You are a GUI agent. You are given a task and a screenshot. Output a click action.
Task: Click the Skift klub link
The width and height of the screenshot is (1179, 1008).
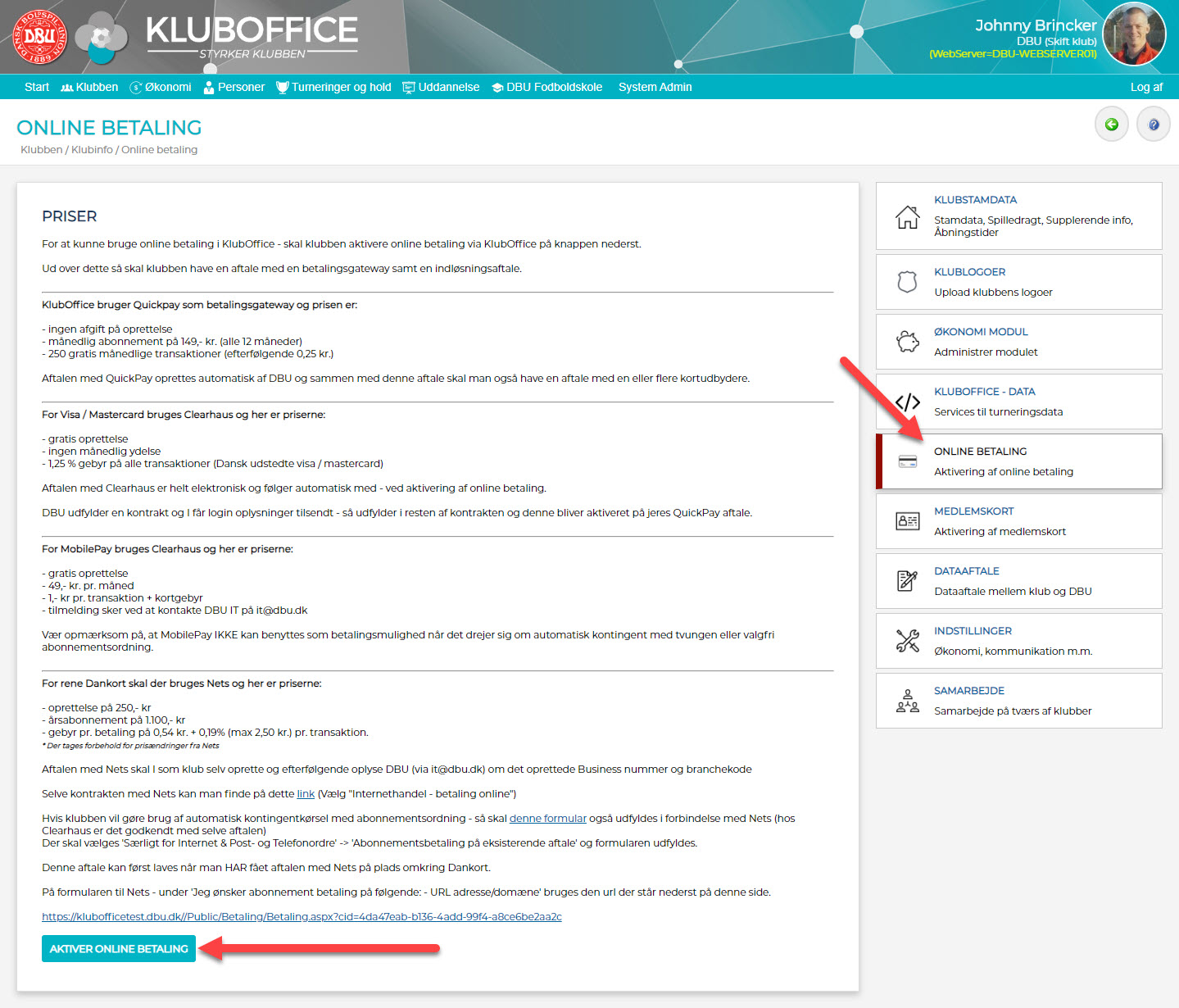(x=1071, y=41)
